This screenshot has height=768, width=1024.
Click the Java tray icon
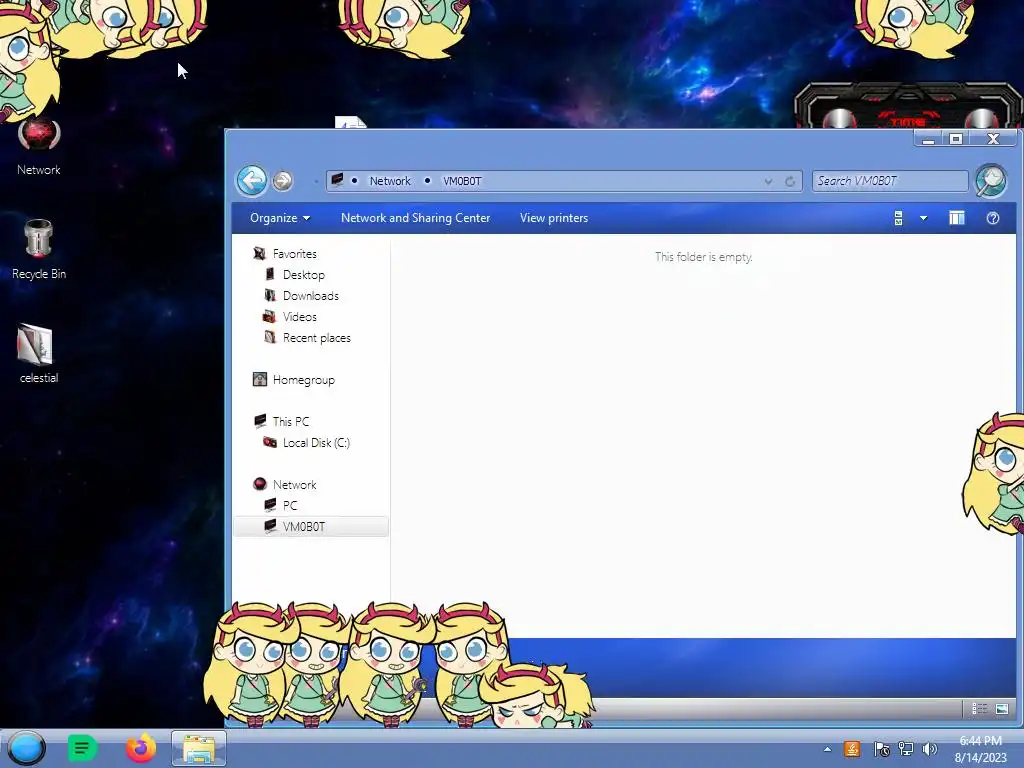[852, 749]
